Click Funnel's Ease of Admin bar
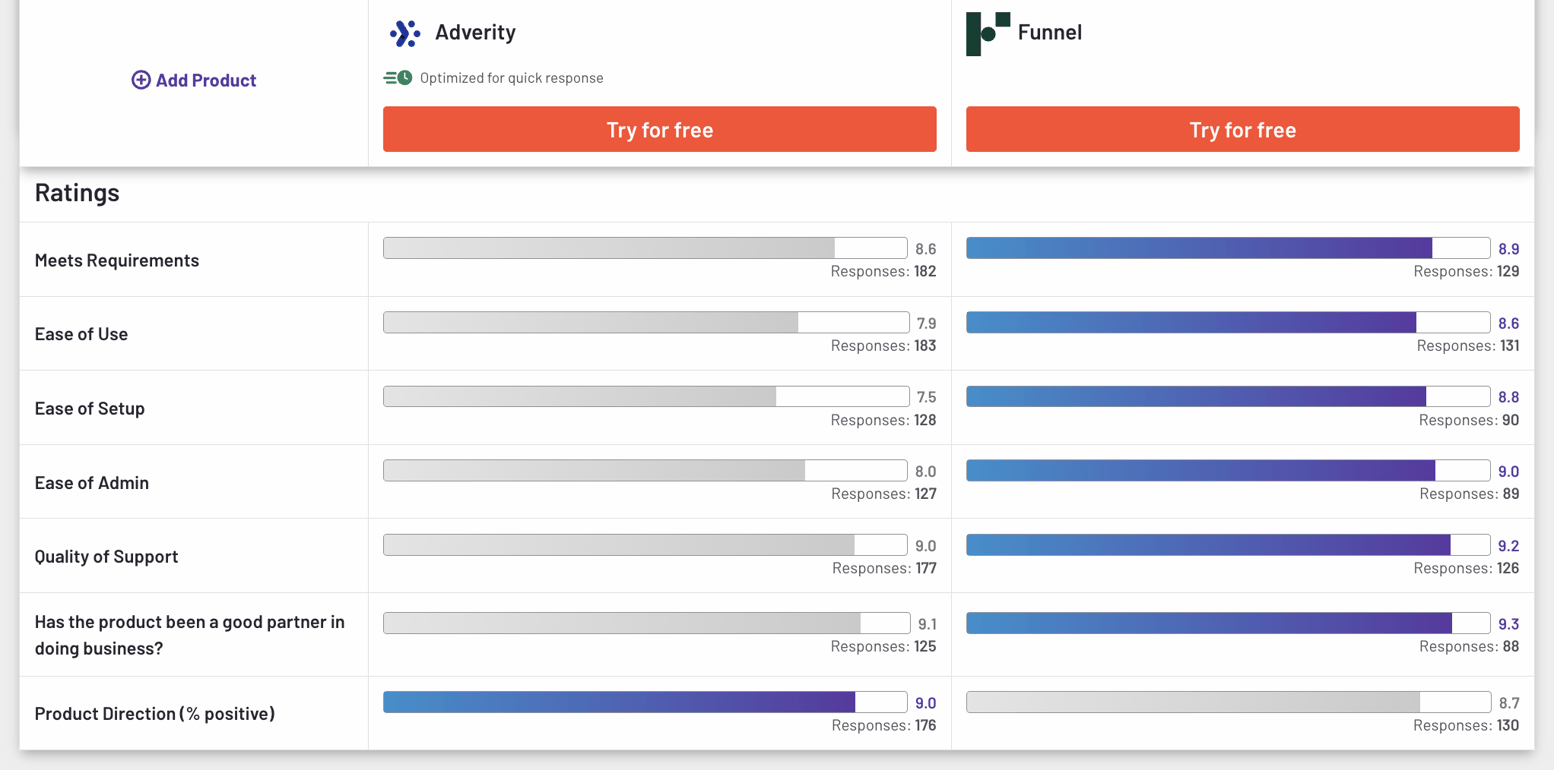The image size is (1554, 770). 1228,471
